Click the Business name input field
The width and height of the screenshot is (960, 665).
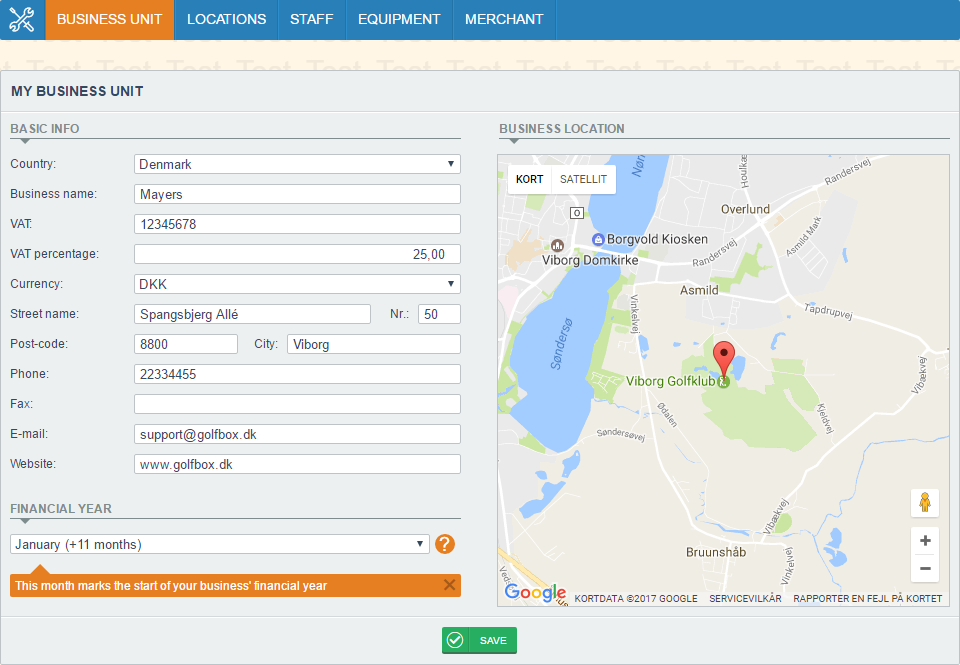click(x=297, y=194)
